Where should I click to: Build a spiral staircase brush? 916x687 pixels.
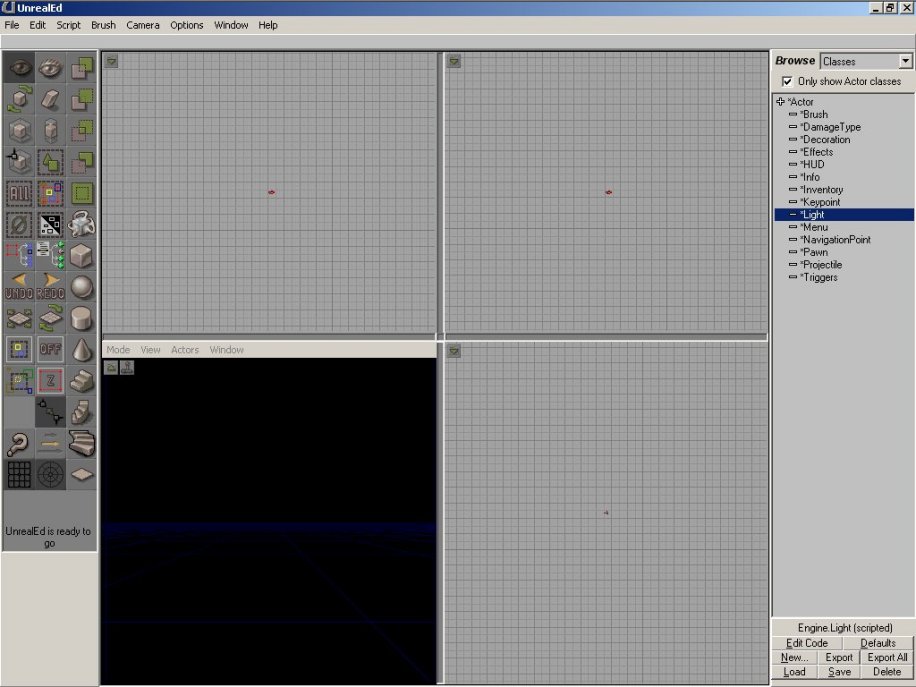pyautogui.click(x=82, y=412)
